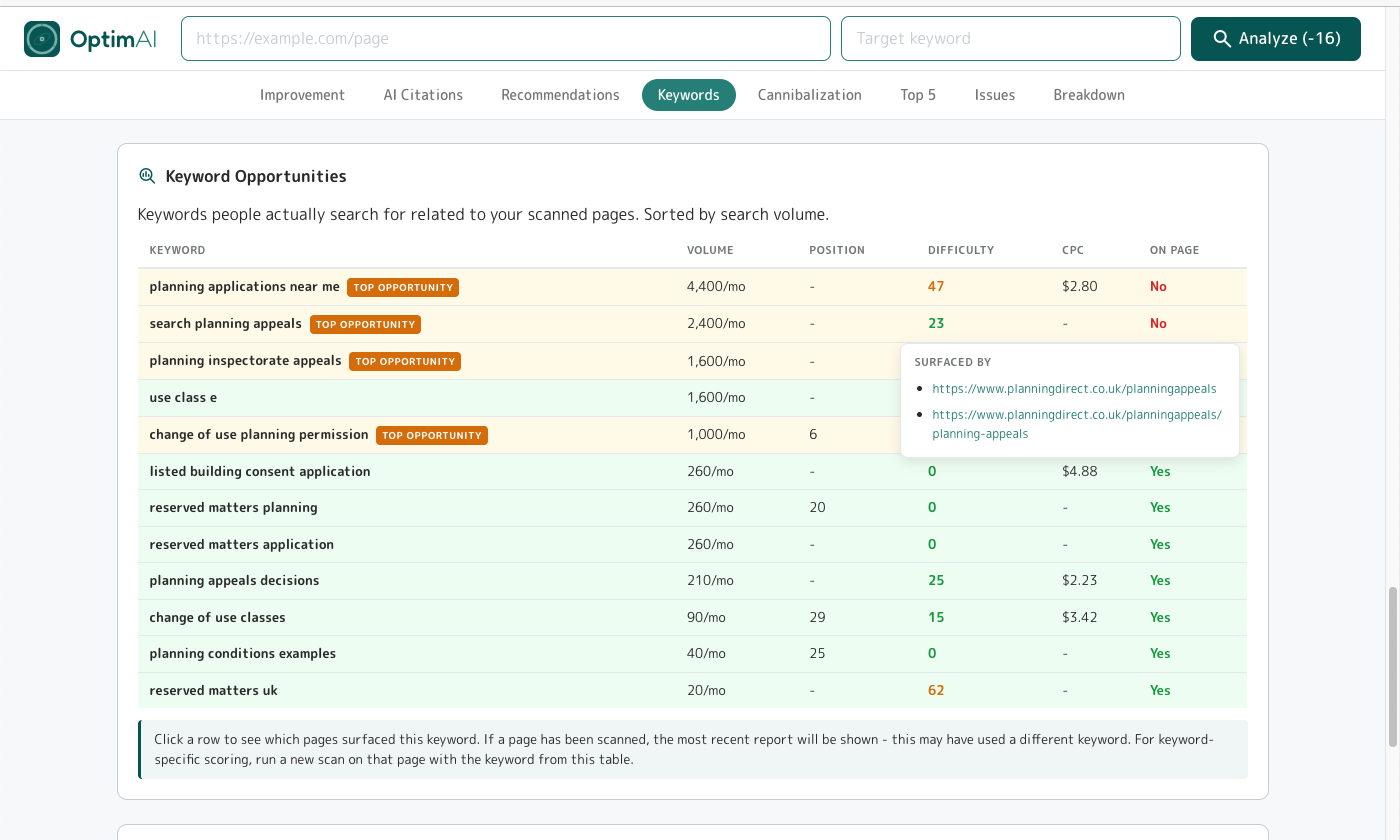Image resolution: width=1400 pixels, height=840 pixels.
Task: Click Top Opportunity badge on 'planning inspectorate appeals'
Action: [x=405, y=361]
